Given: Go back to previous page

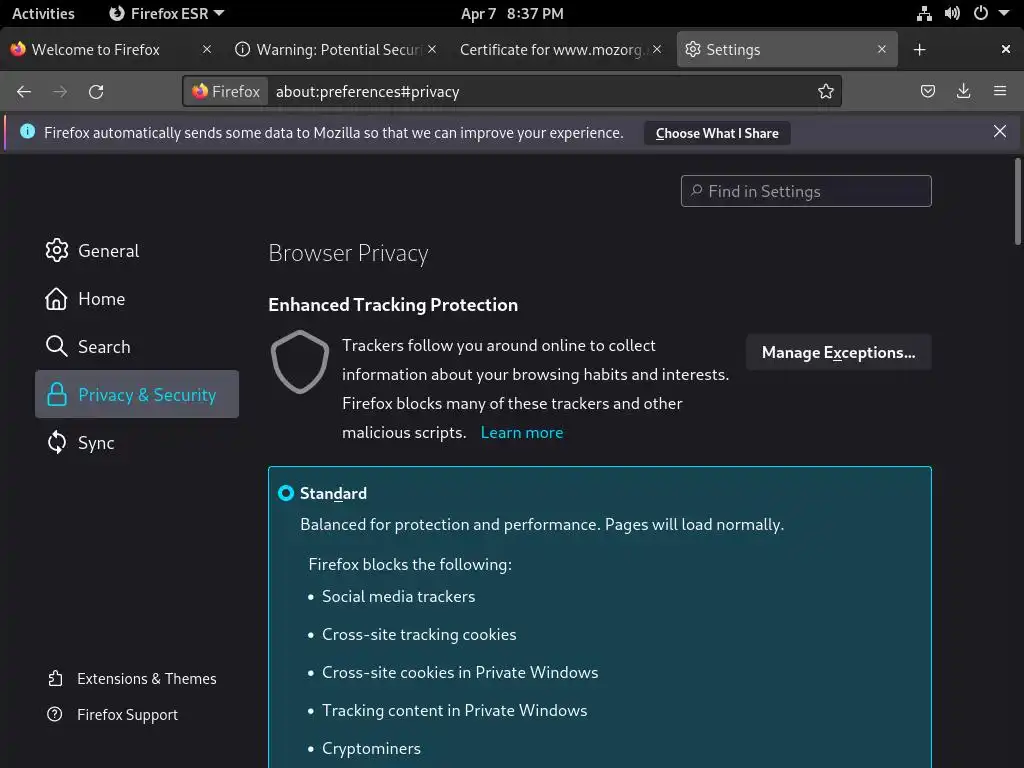Looking at the screenshot, I should point(24,91).
